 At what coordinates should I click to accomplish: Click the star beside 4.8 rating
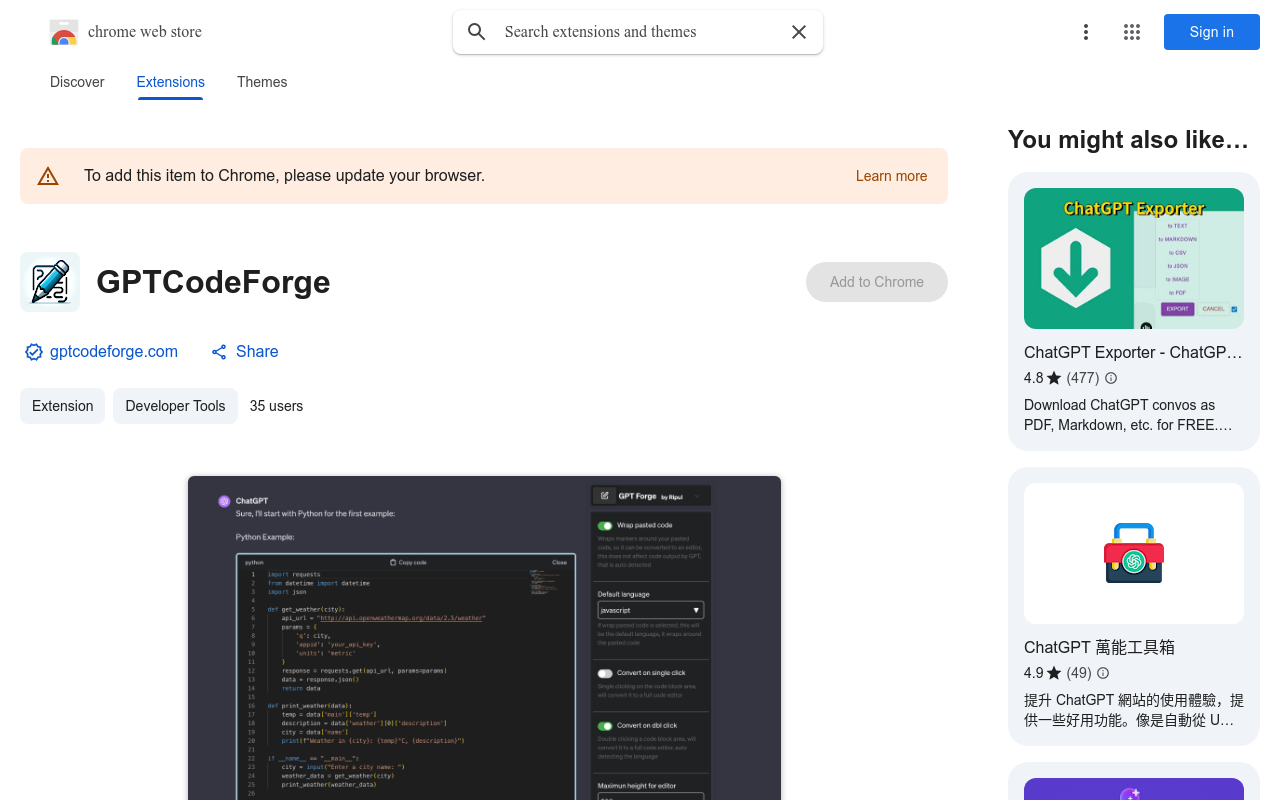(1054, 378)
